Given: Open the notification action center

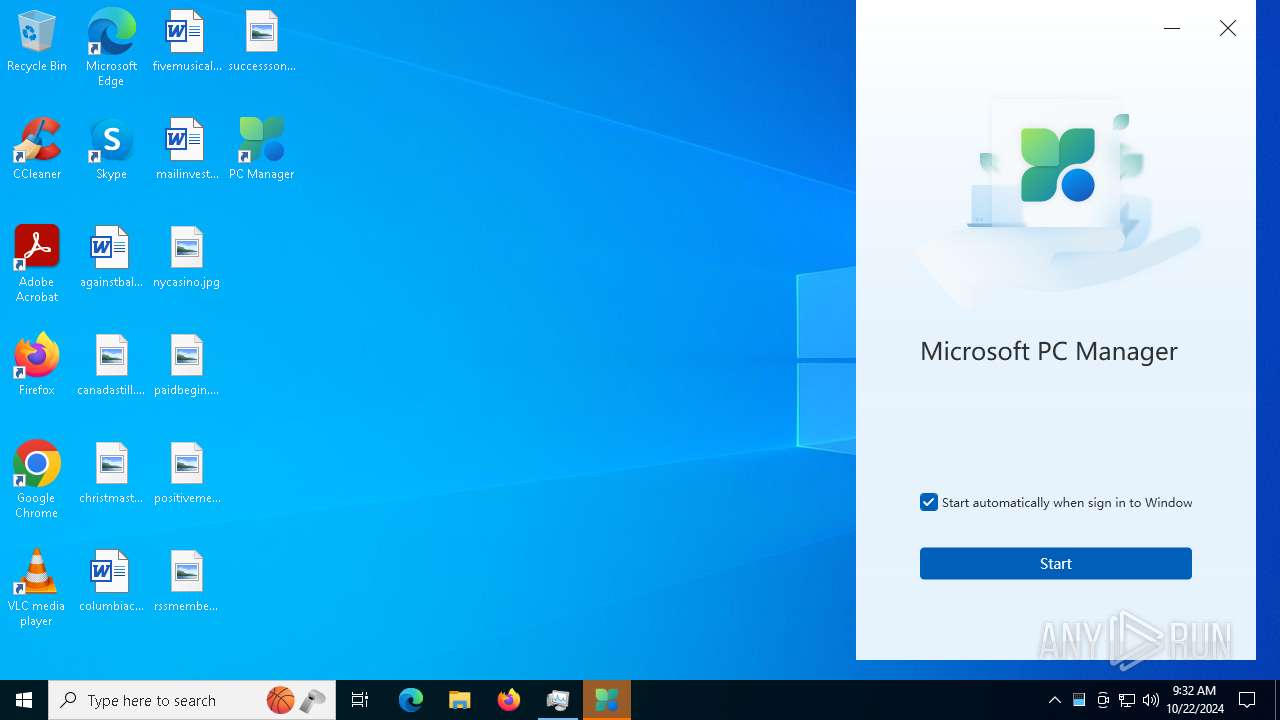Looking at the screenshot, I should pyautogui.click(x=1248, y=700).
